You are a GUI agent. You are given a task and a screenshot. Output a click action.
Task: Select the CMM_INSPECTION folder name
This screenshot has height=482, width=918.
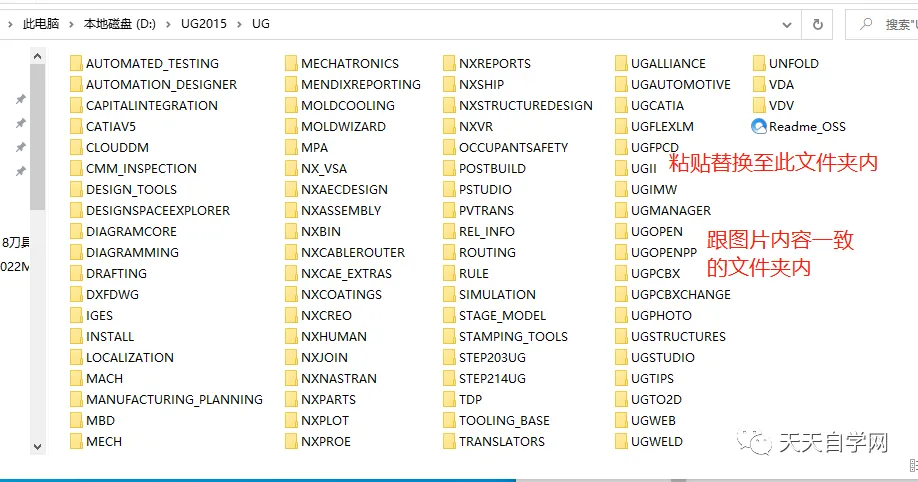141,169
